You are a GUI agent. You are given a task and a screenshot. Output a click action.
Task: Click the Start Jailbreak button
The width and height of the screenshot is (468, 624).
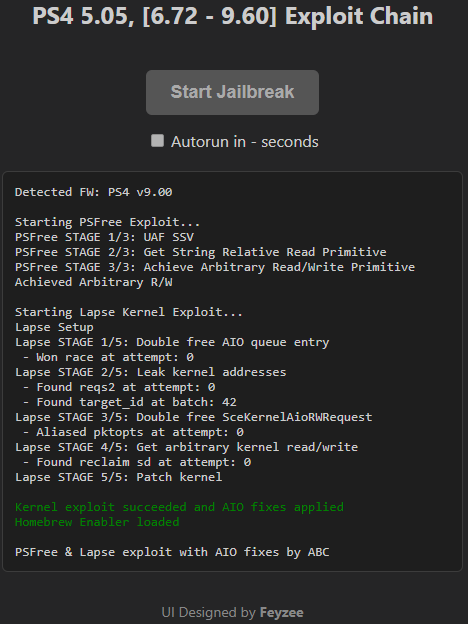pos(232,92)
